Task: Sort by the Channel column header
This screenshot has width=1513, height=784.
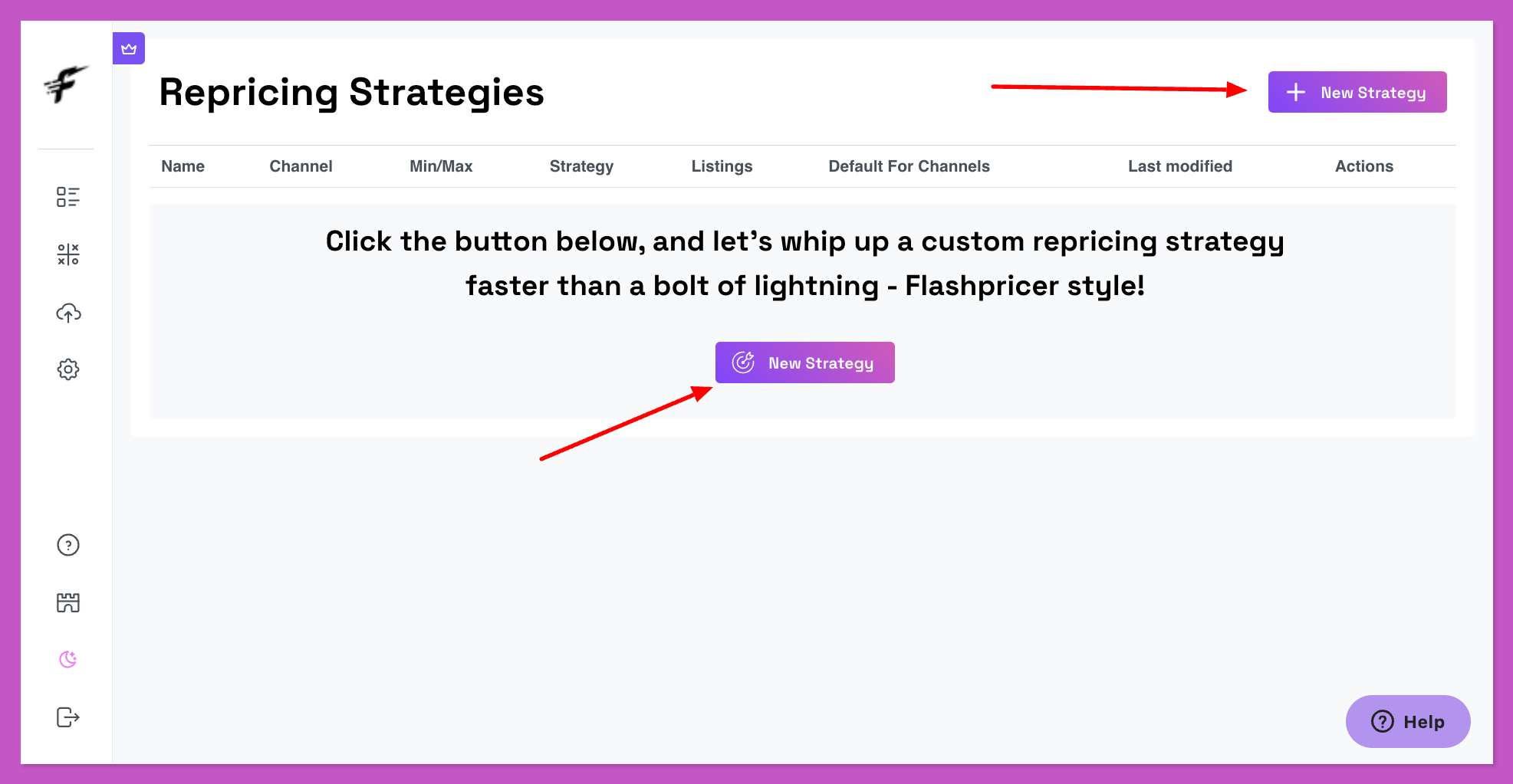Action: coord(301,166)
